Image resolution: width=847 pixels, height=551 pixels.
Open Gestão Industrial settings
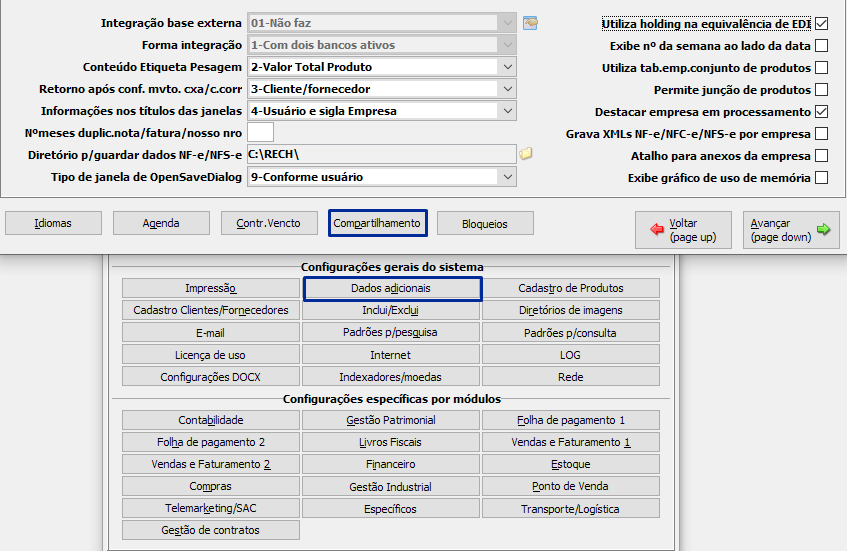click(x=391, y=486)
